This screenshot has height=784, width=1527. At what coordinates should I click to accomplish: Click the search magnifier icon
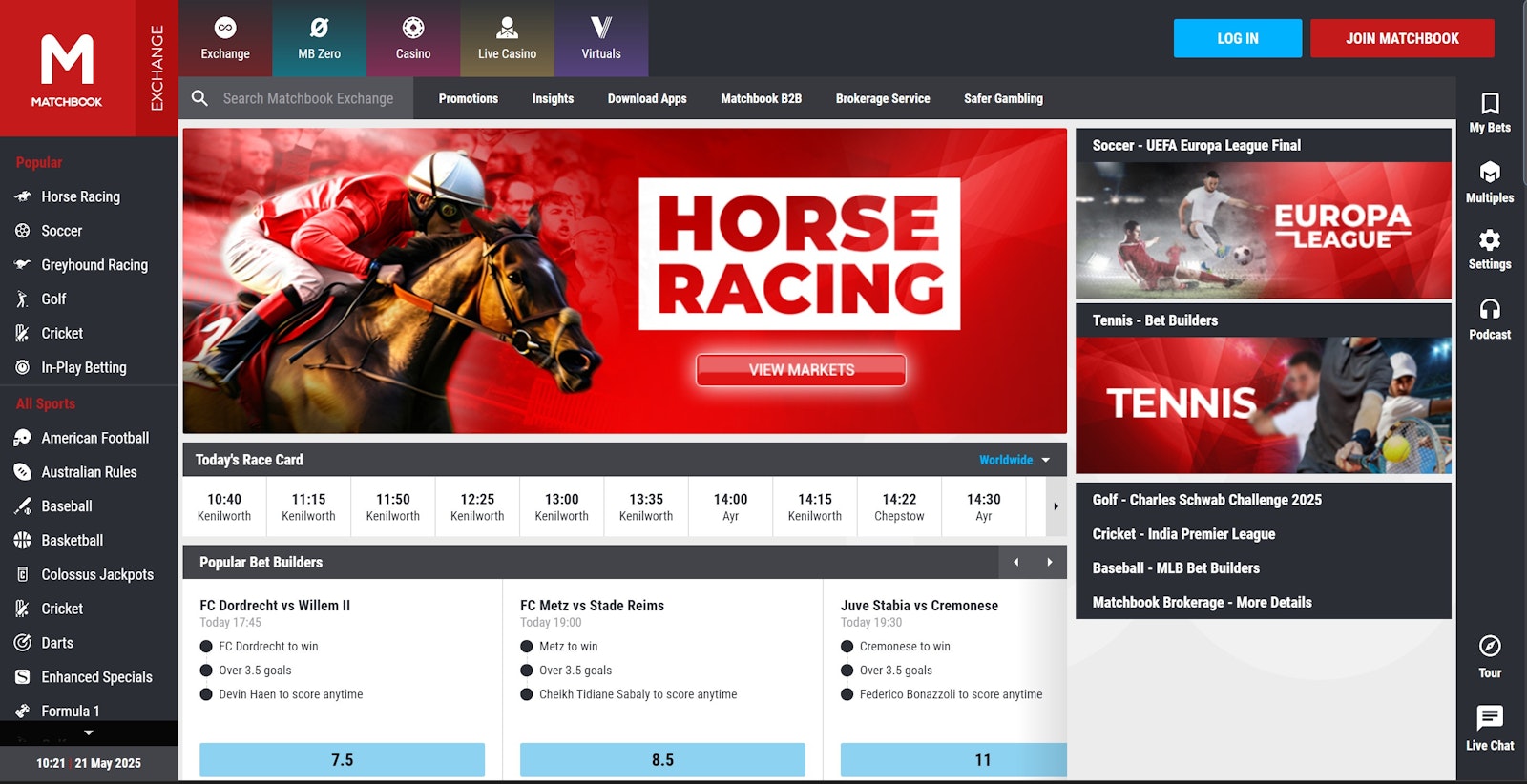pyautogui.click(x=199, y=98)
